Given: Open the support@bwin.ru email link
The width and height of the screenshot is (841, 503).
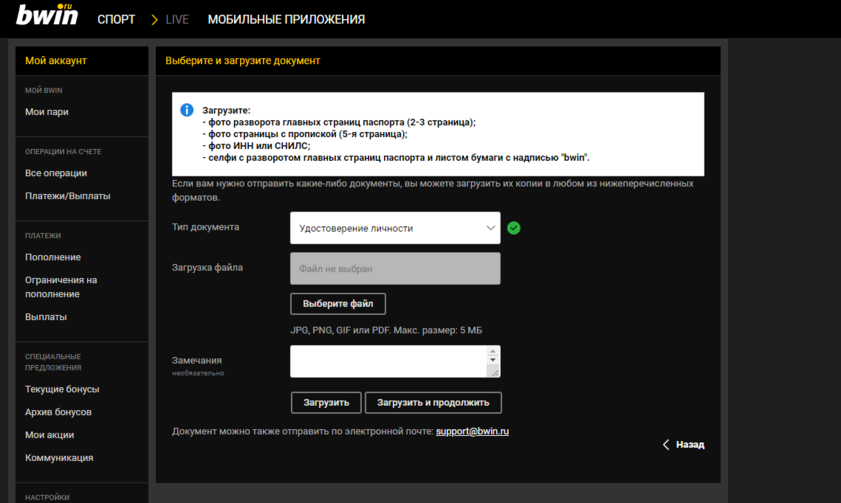Looking at the screenshot, I should (x=472, y=431).
